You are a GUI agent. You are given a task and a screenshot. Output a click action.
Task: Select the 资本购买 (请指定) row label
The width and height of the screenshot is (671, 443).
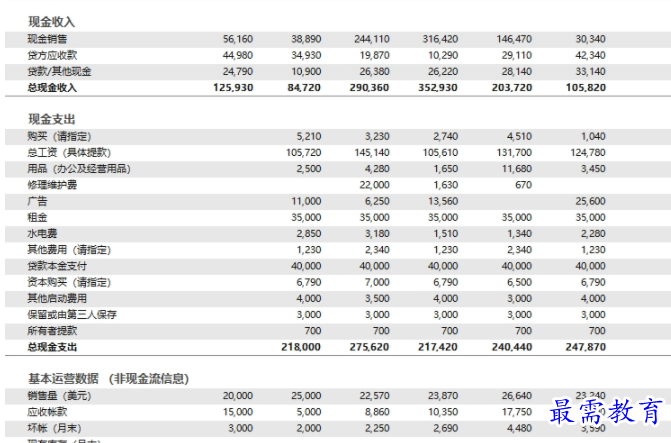point(69,282)
